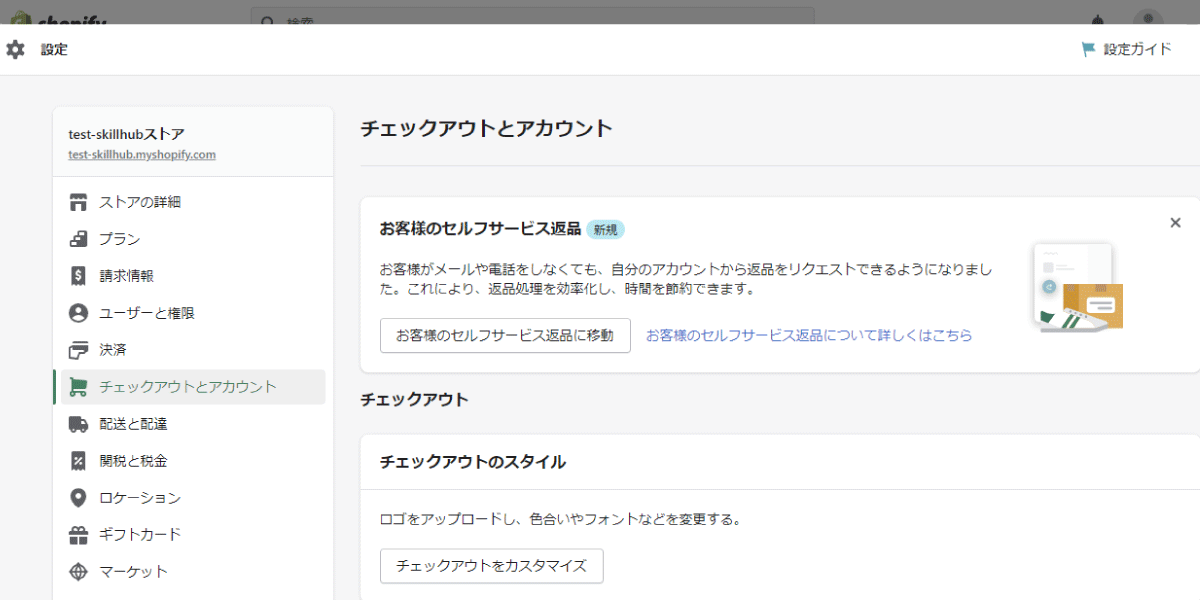Click the チェックアウトのスタイル heading
This screenshot has width=1200, height=600.
[x=473, y=462]
